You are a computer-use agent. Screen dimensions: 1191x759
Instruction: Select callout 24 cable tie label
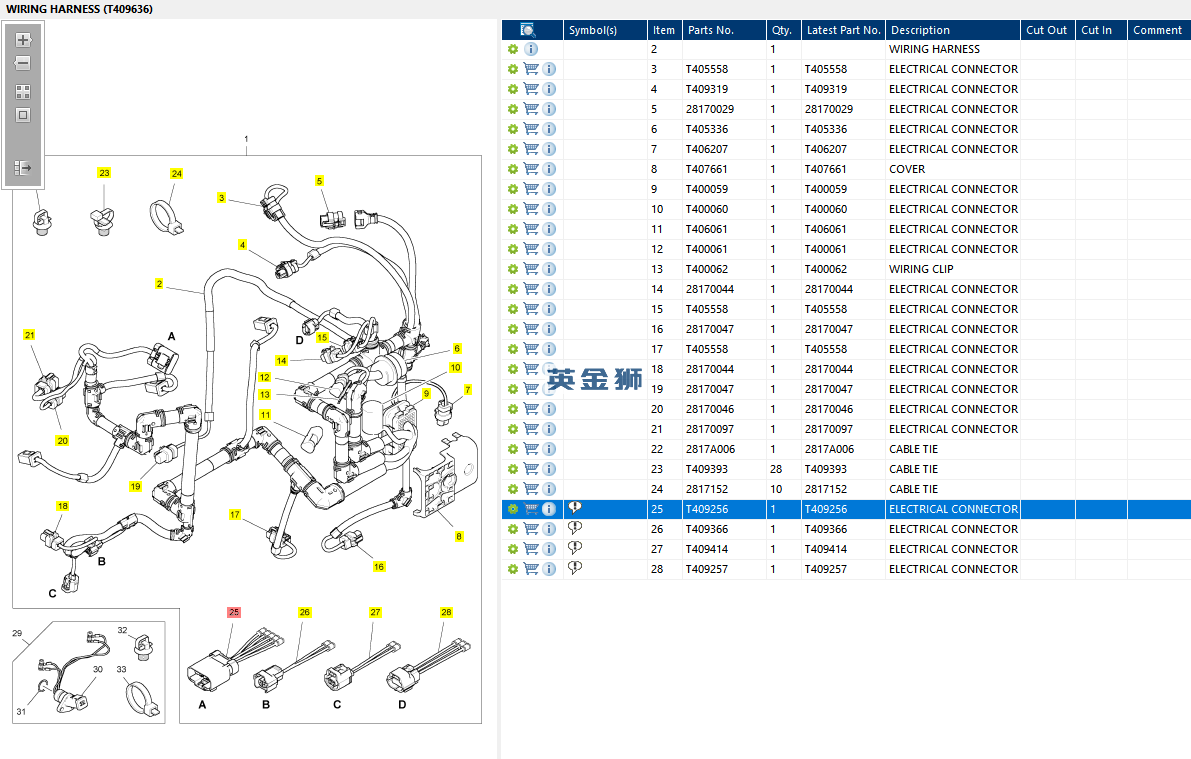[176, 174]
